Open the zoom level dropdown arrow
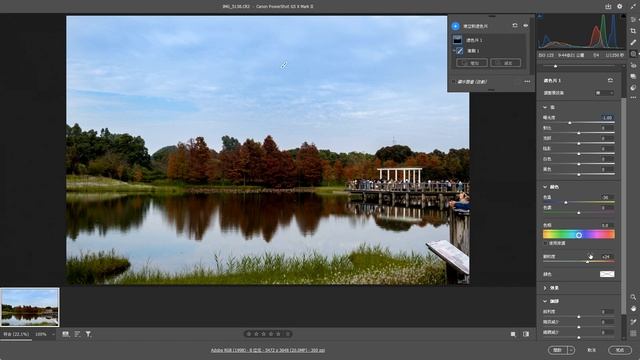The height and width of the screenshot is (360, 640). coord(53,334)
